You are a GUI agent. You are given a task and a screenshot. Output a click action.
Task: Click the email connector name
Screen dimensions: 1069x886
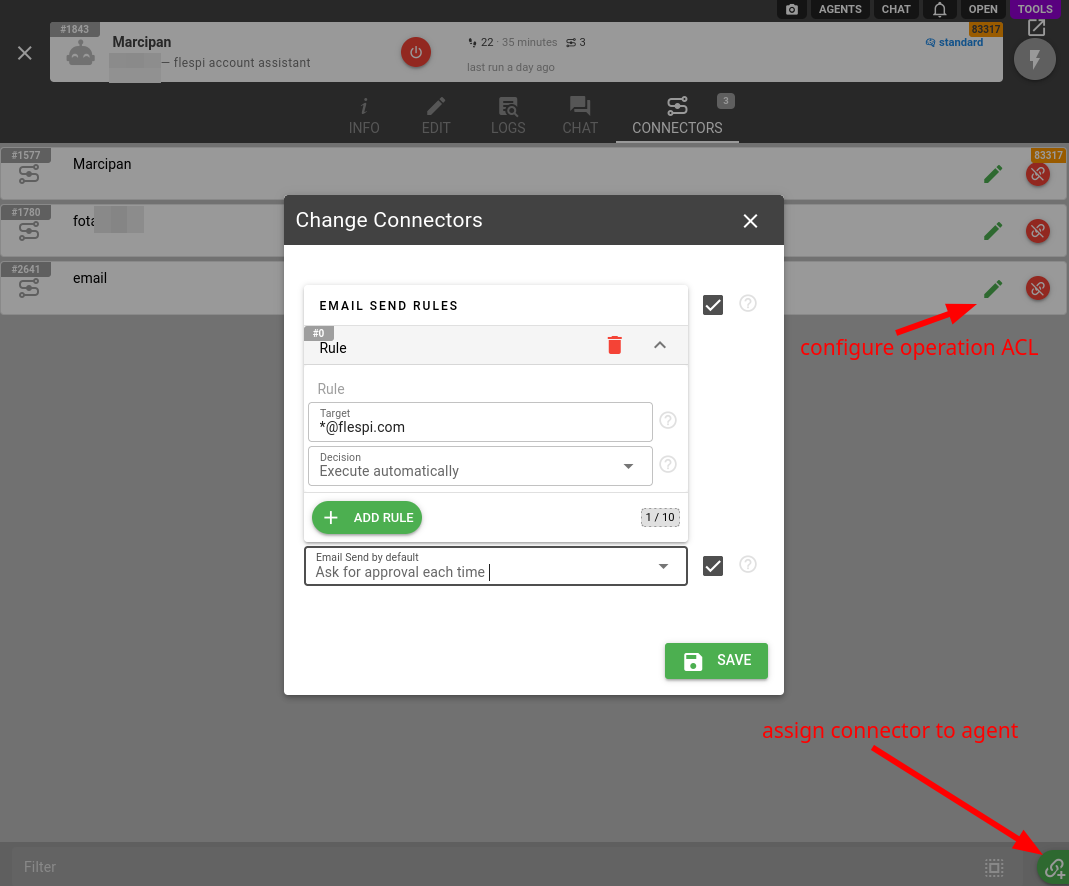tap(90, 278)
